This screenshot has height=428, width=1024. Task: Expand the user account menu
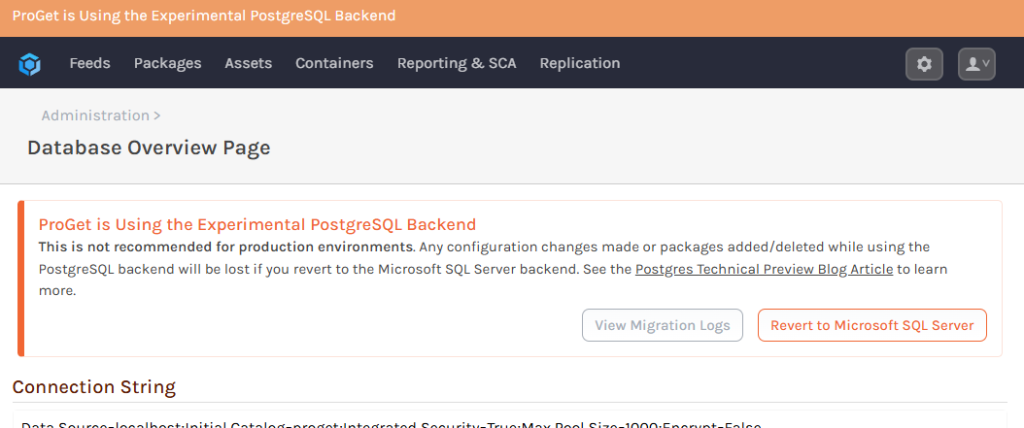coord(976,64)
